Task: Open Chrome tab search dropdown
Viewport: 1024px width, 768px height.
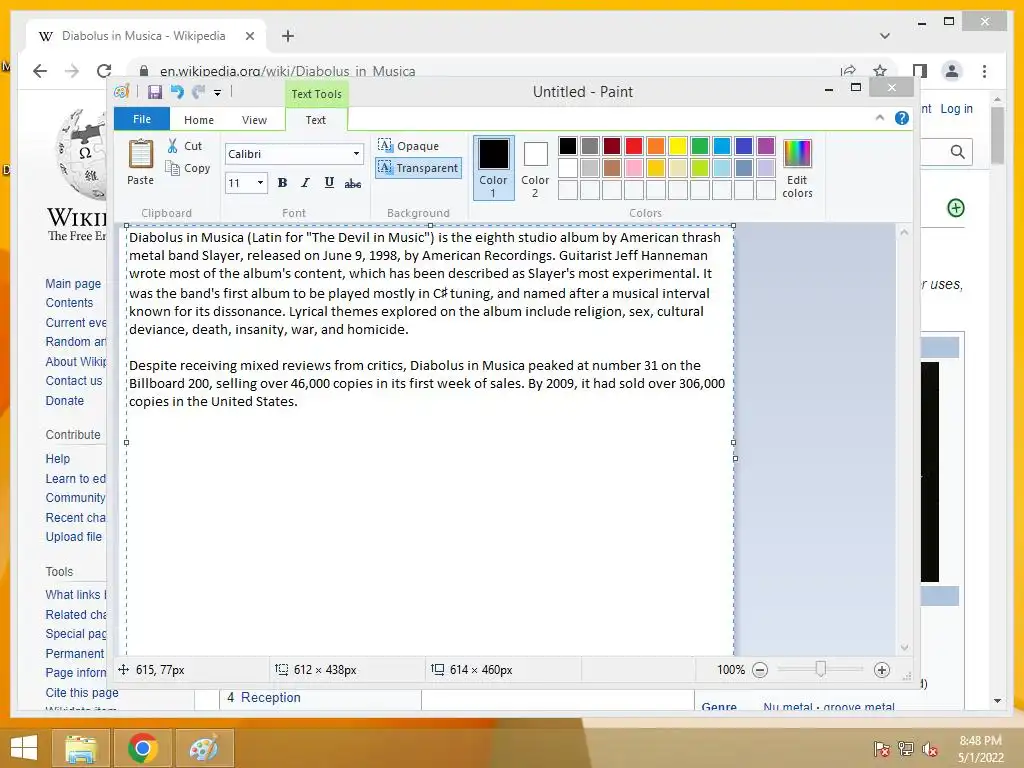Action: click(x=885, y=36)
